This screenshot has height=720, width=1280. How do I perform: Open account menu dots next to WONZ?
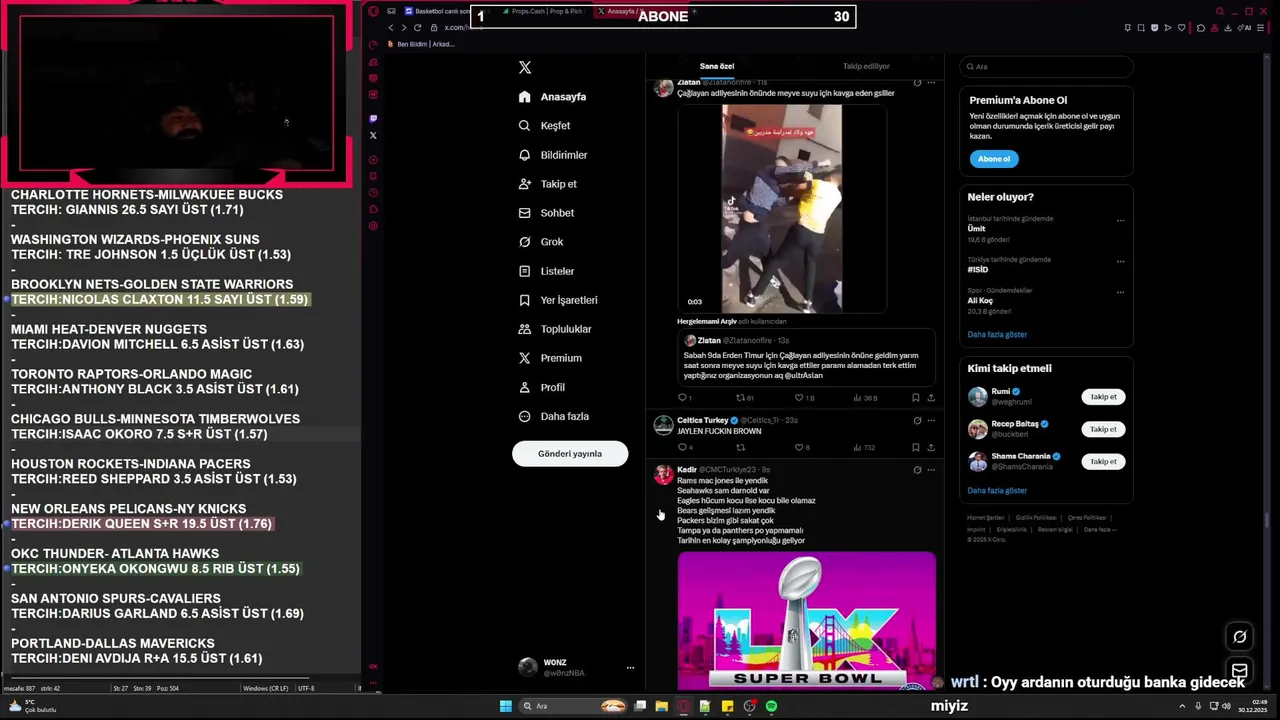coord(630,667)
